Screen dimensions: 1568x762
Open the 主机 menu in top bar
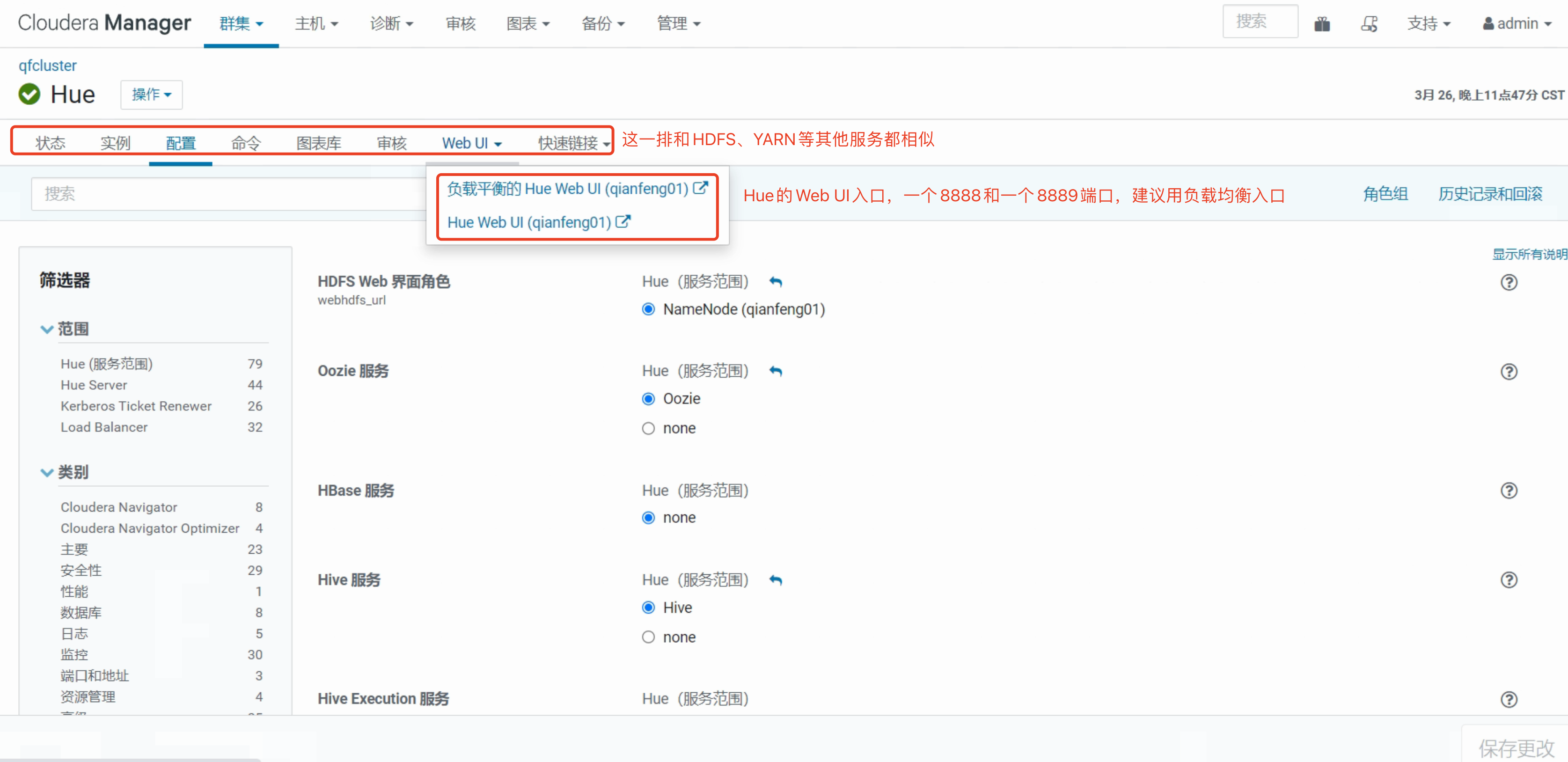[316, 24]
